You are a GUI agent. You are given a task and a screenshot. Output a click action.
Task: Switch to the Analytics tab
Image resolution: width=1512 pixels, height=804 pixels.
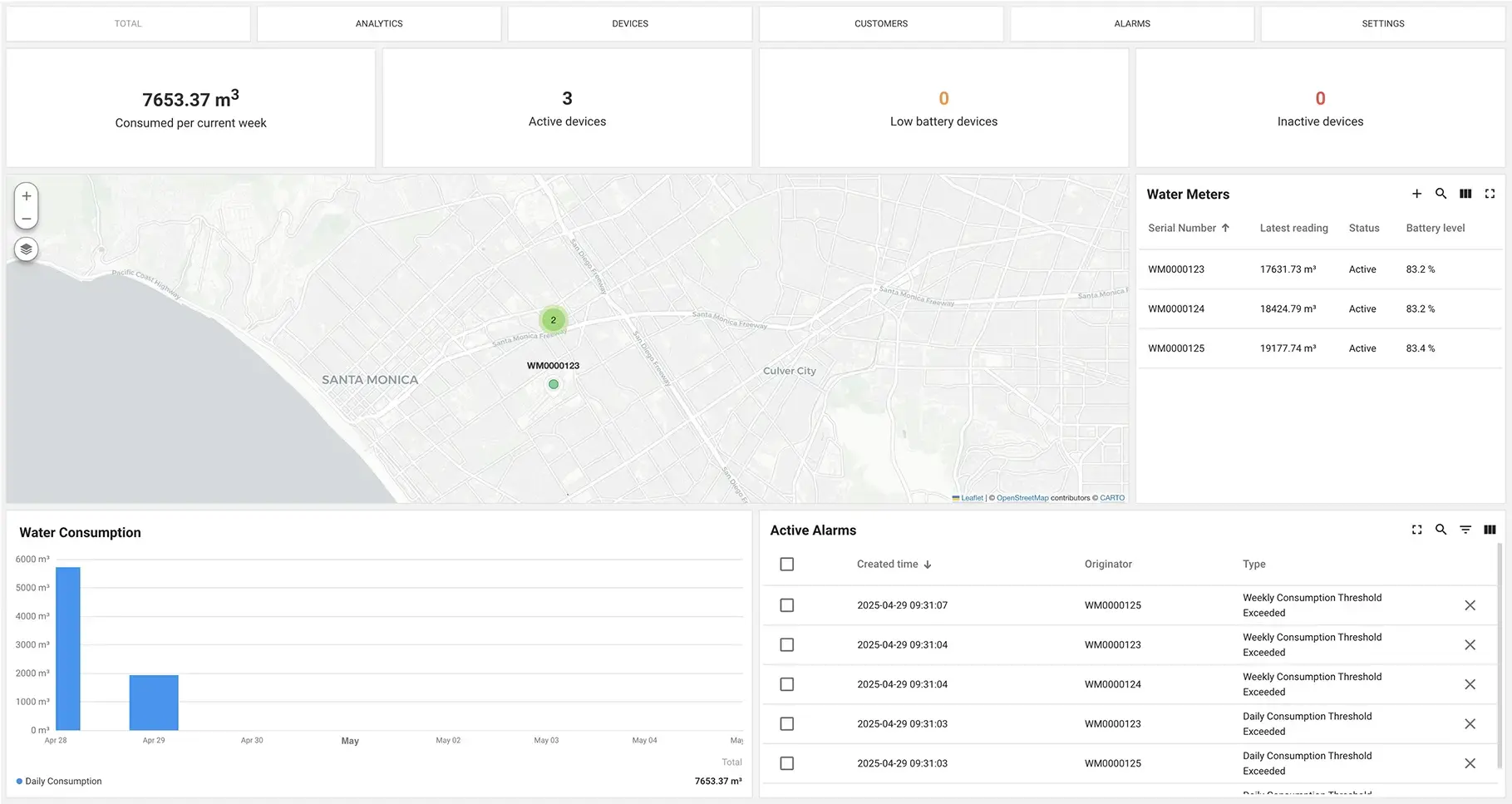379,24
